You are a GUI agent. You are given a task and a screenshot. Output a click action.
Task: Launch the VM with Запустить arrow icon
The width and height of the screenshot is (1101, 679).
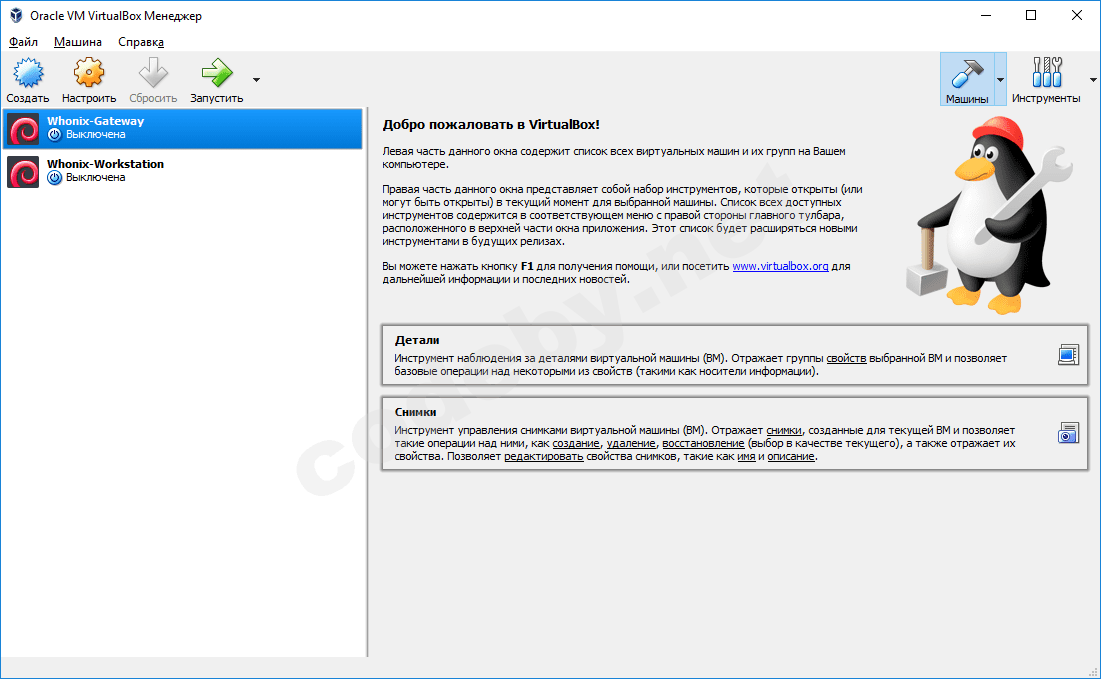[215, 72]
